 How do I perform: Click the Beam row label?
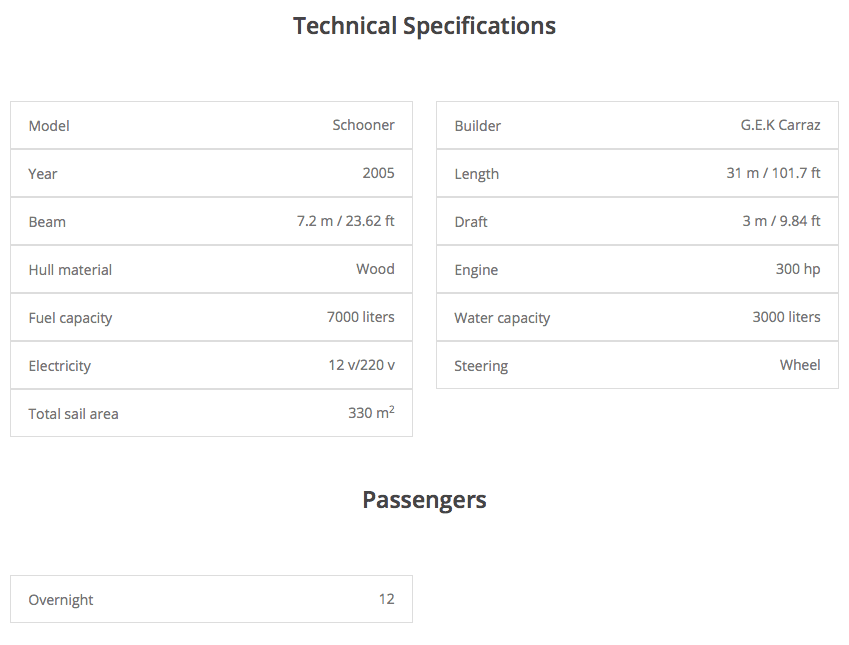(x=47, y=222)
